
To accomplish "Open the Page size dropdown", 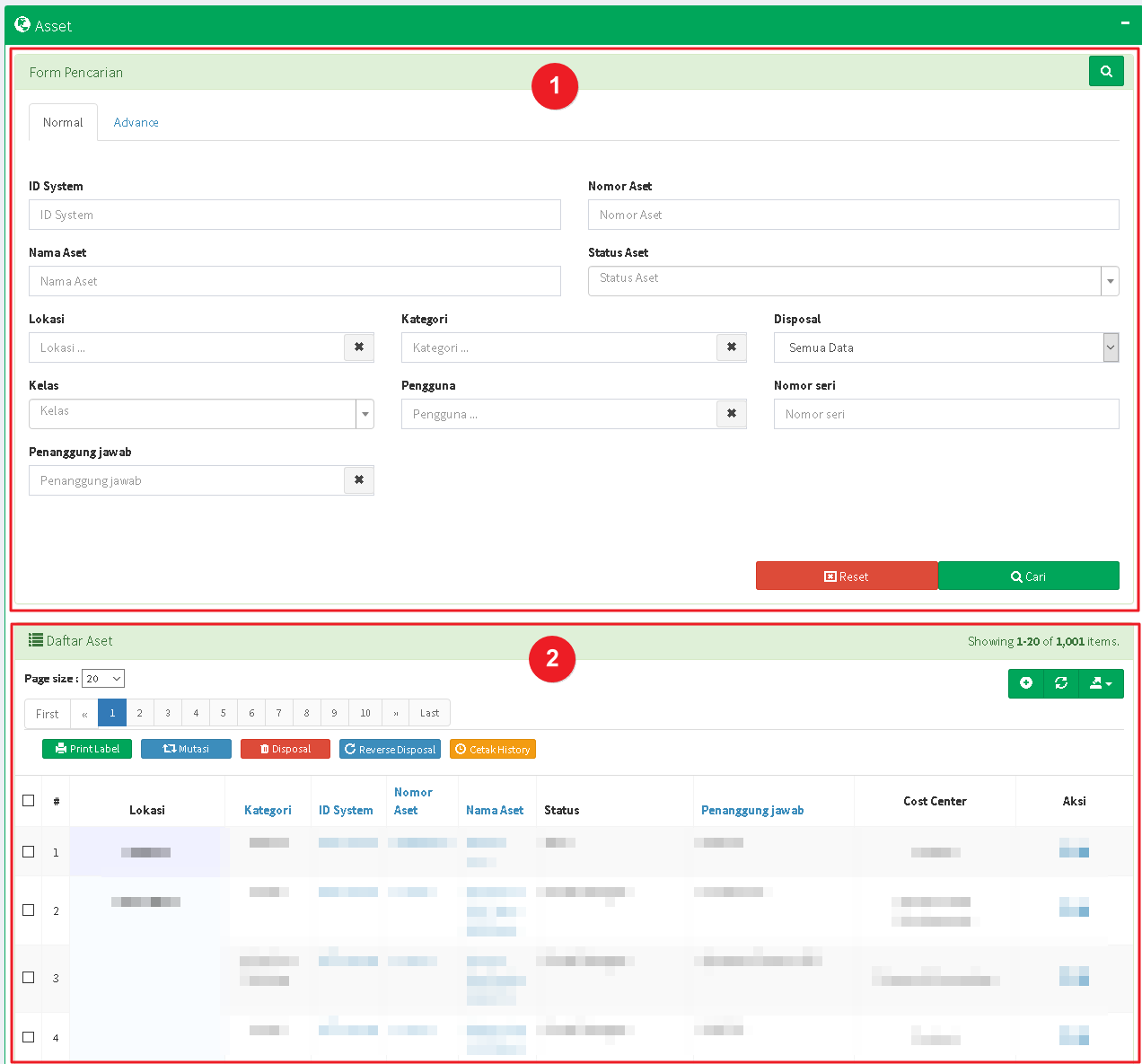I will [x=103, y=679].
